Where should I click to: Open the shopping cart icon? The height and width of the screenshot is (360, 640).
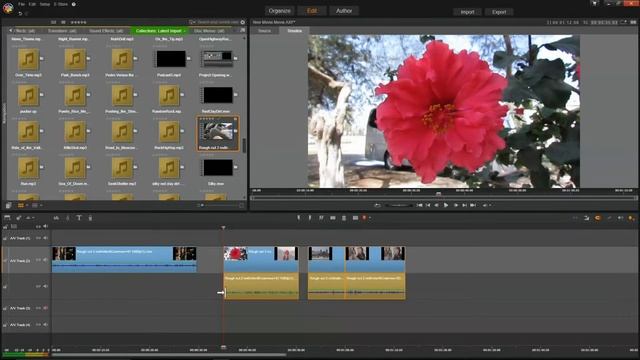(594, 3)
